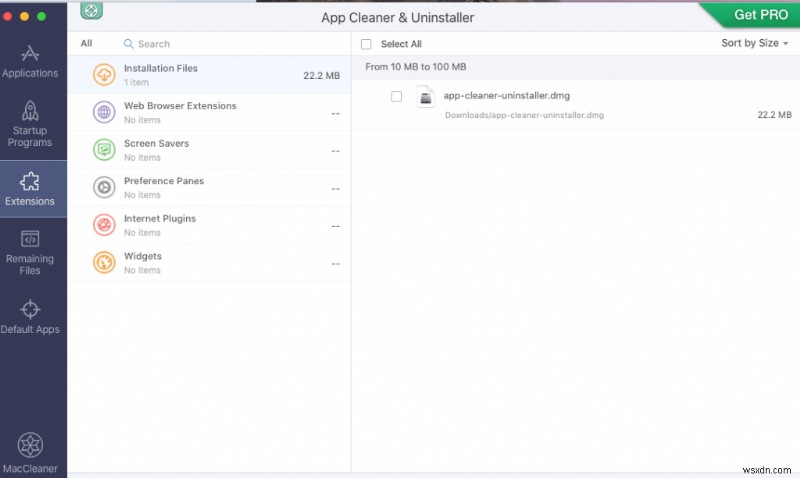800x478 pixels.
Task: Check the app-cleaner-uninstaller.dmg checkbox
Action: click(x=396, y=96)
